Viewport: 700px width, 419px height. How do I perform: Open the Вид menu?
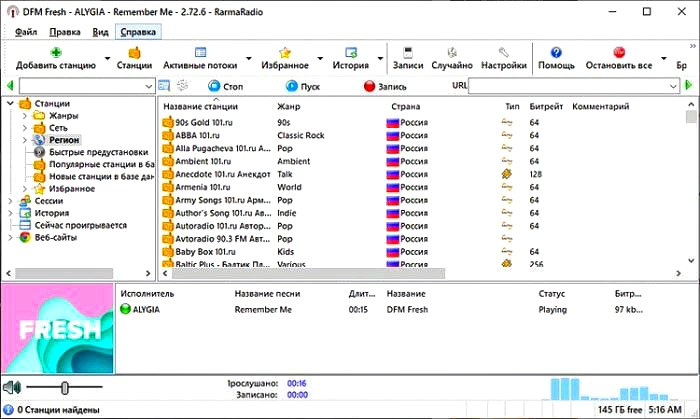click(100, 32)
